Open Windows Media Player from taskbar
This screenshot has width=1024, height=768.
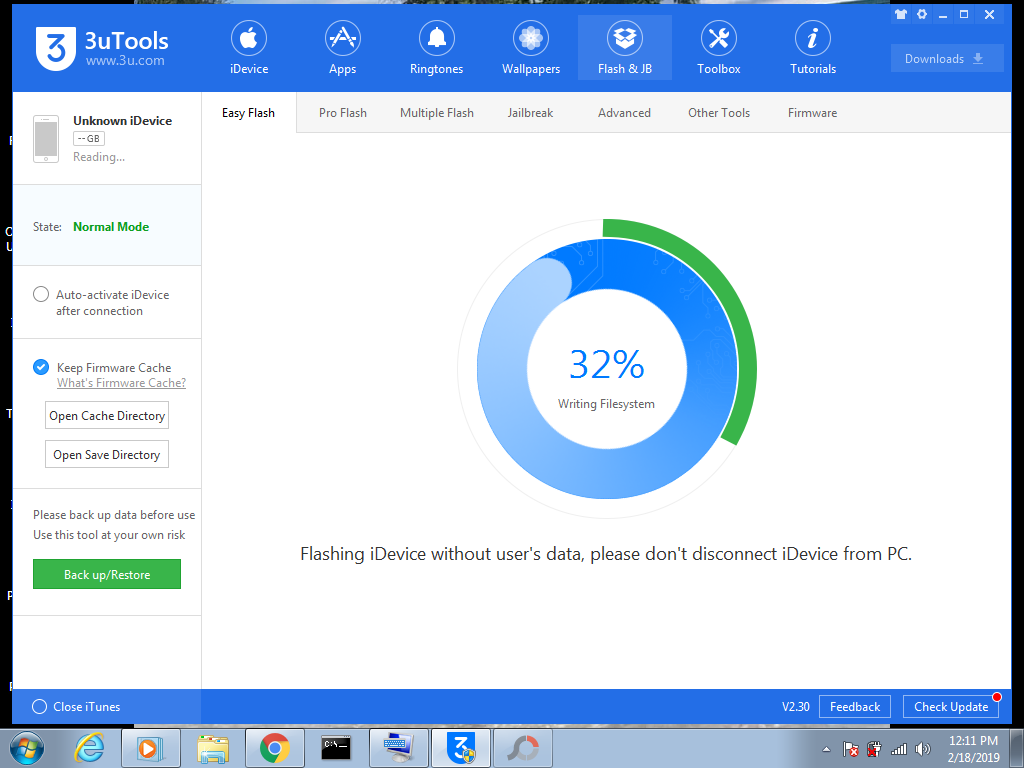[150, 748]
